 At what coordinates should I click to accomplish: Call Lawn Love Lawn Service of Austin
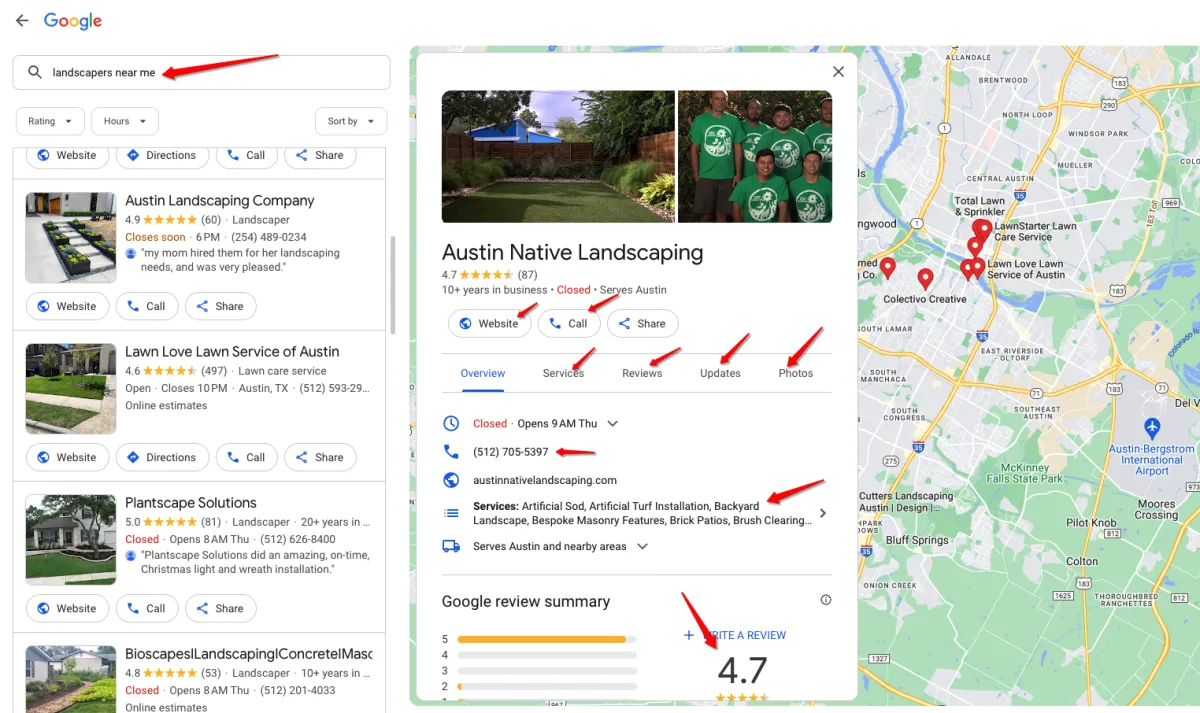(247, 457)
